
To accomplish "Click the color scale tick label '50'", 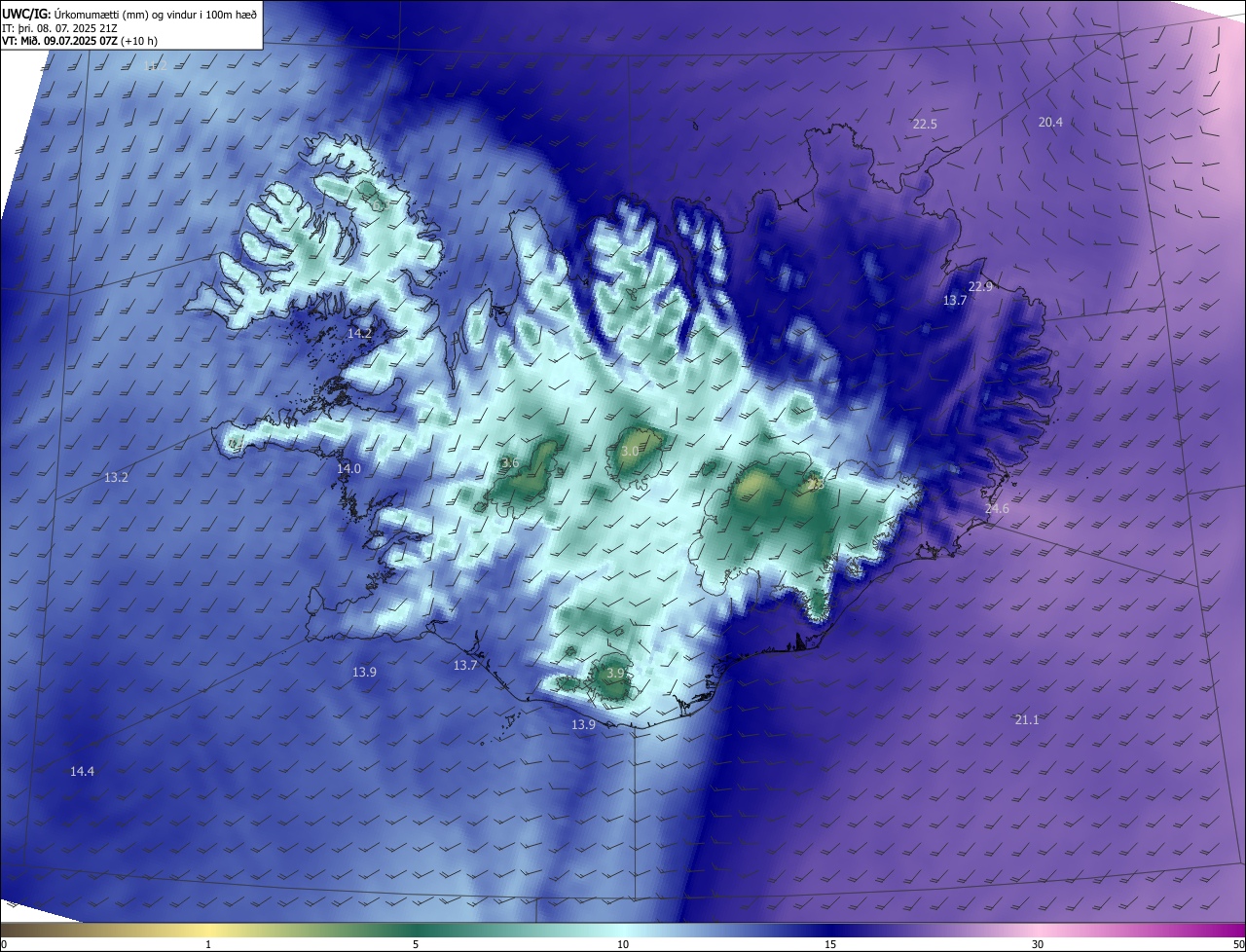I will [1238, 944].
